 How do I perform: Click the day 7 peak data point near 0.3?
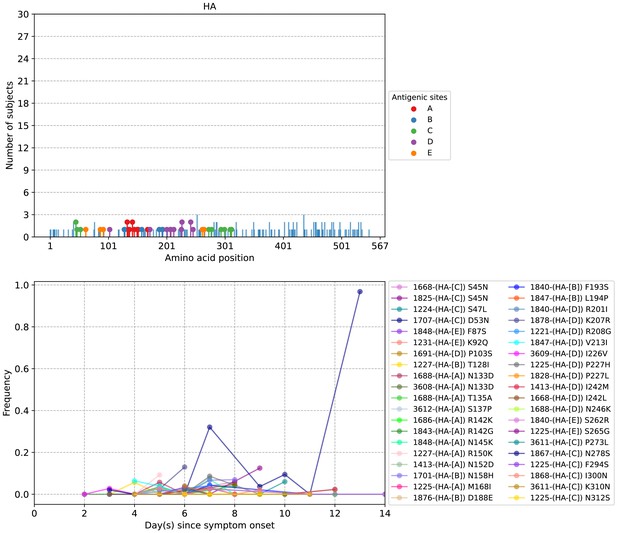click(x=210, y=427)
